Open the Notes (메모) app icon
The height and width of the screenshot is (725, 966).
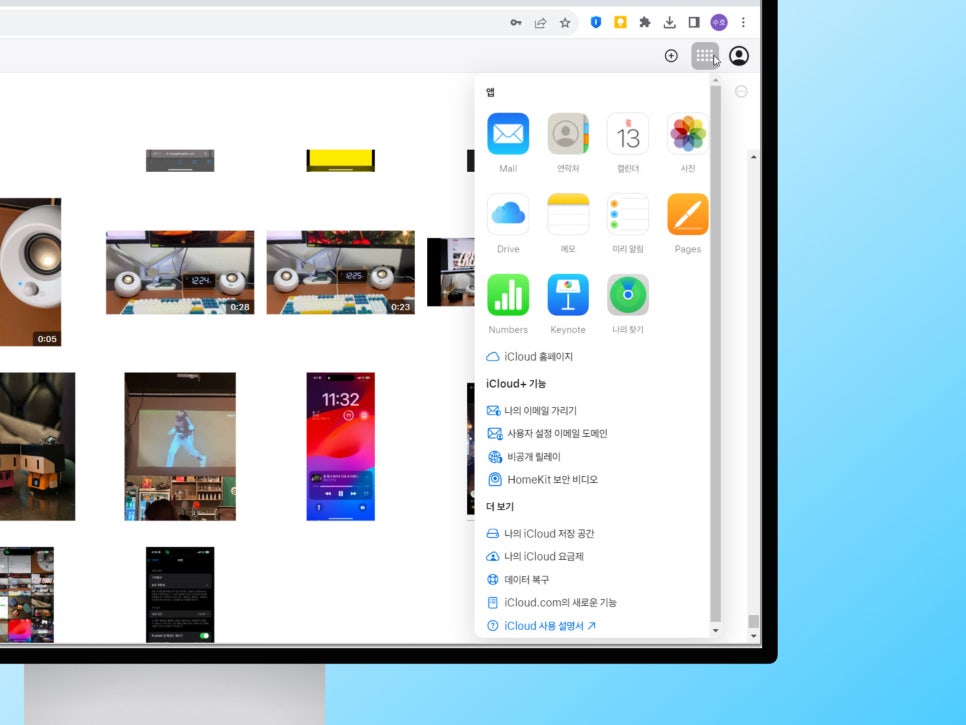click(567, 214)
